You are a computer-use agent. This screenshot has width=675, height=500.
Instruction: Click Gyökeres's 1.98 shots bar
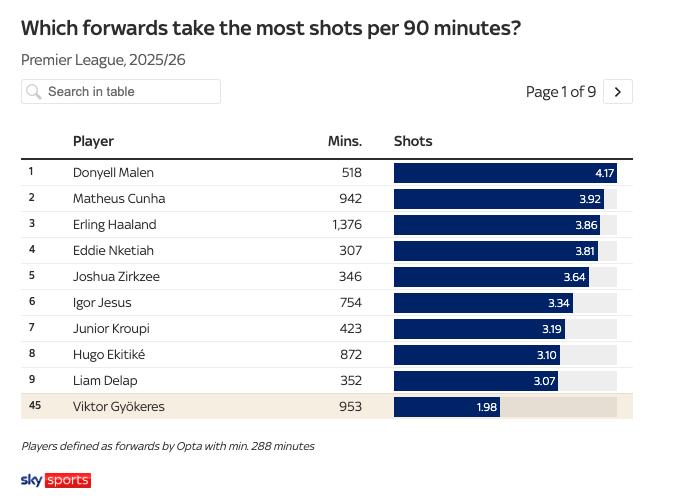(446, 406)
